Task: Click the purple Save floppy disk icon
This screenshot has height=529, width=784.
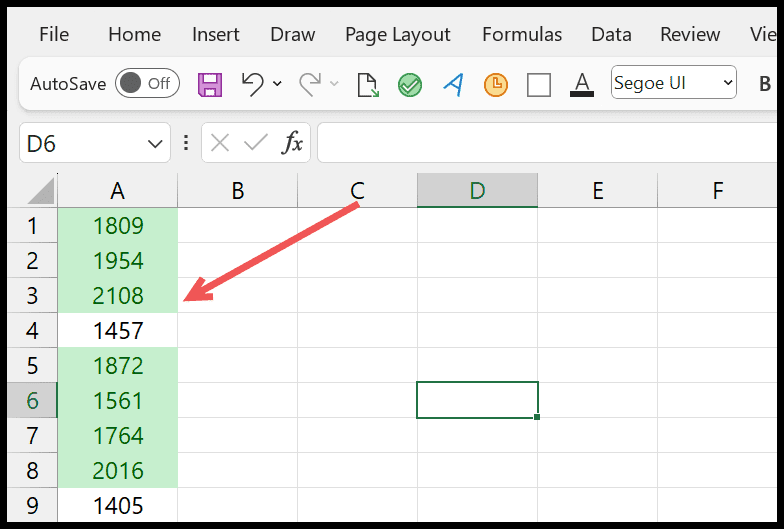Action: [210, 84]
